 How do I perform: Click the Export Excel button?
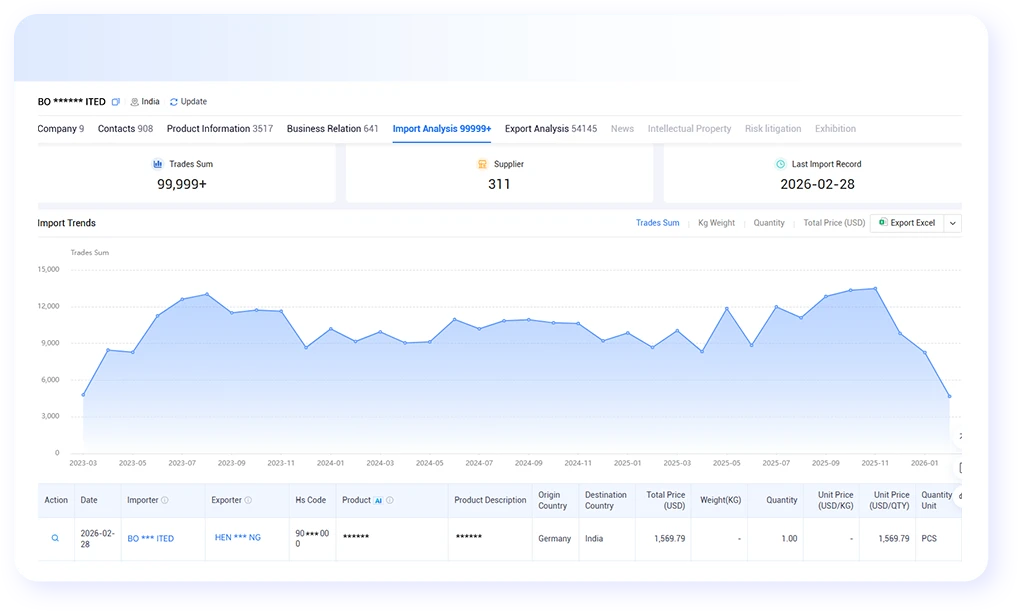tap(907, 223)
